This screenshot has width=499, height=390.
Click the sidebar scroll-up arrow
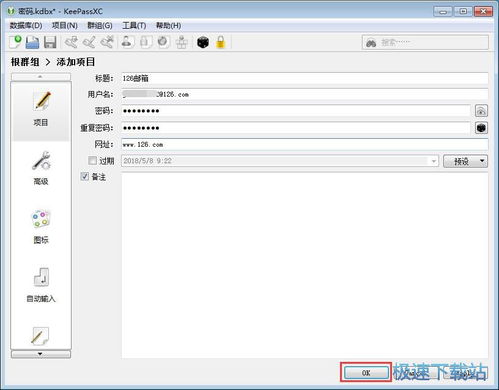tap(41, 77)
